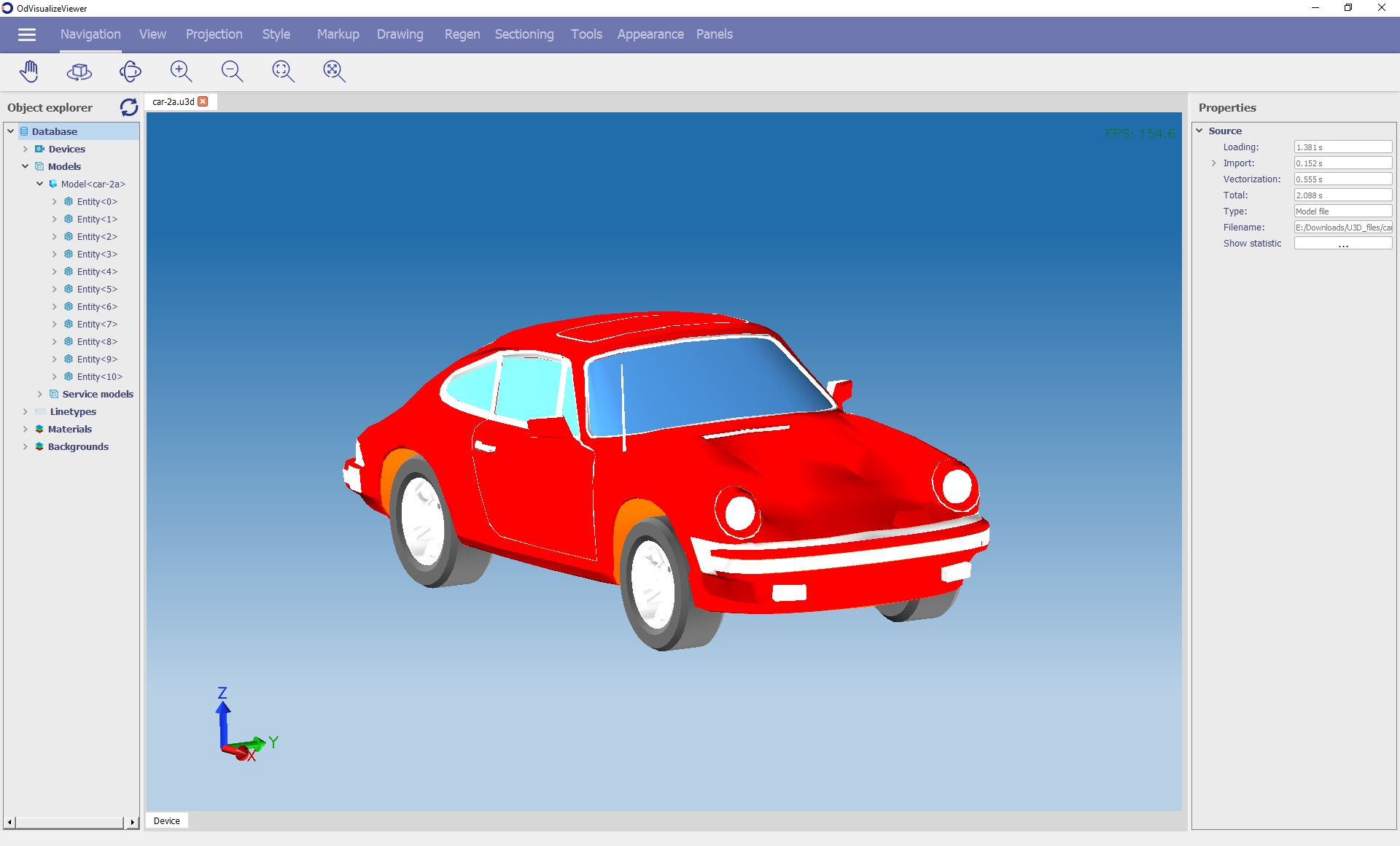
Task: Click the Zoom In tool
Action: click(x=181, y=70)
